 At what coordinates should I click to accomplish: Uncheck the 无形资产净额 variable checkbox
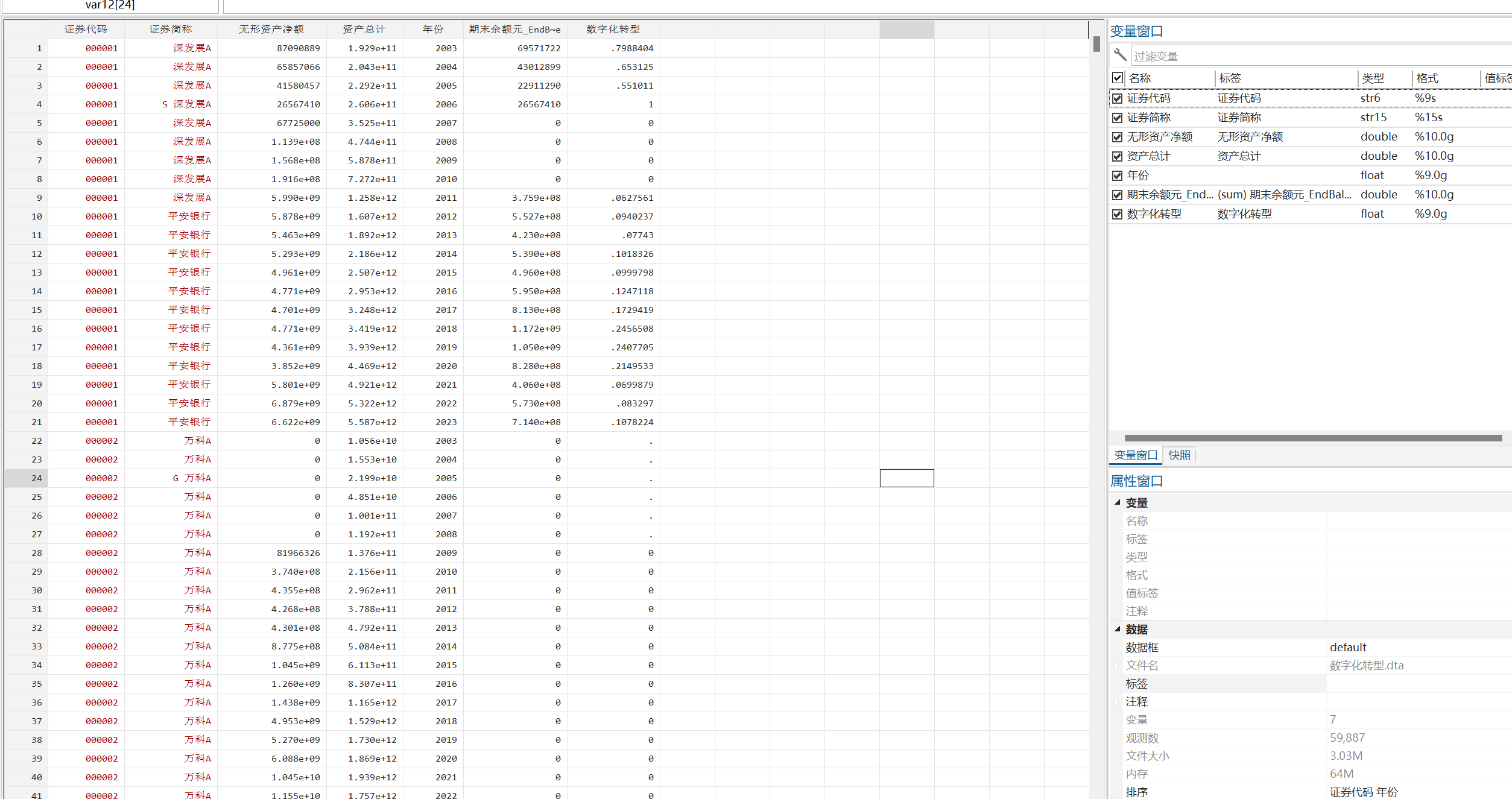(1118, 137)
